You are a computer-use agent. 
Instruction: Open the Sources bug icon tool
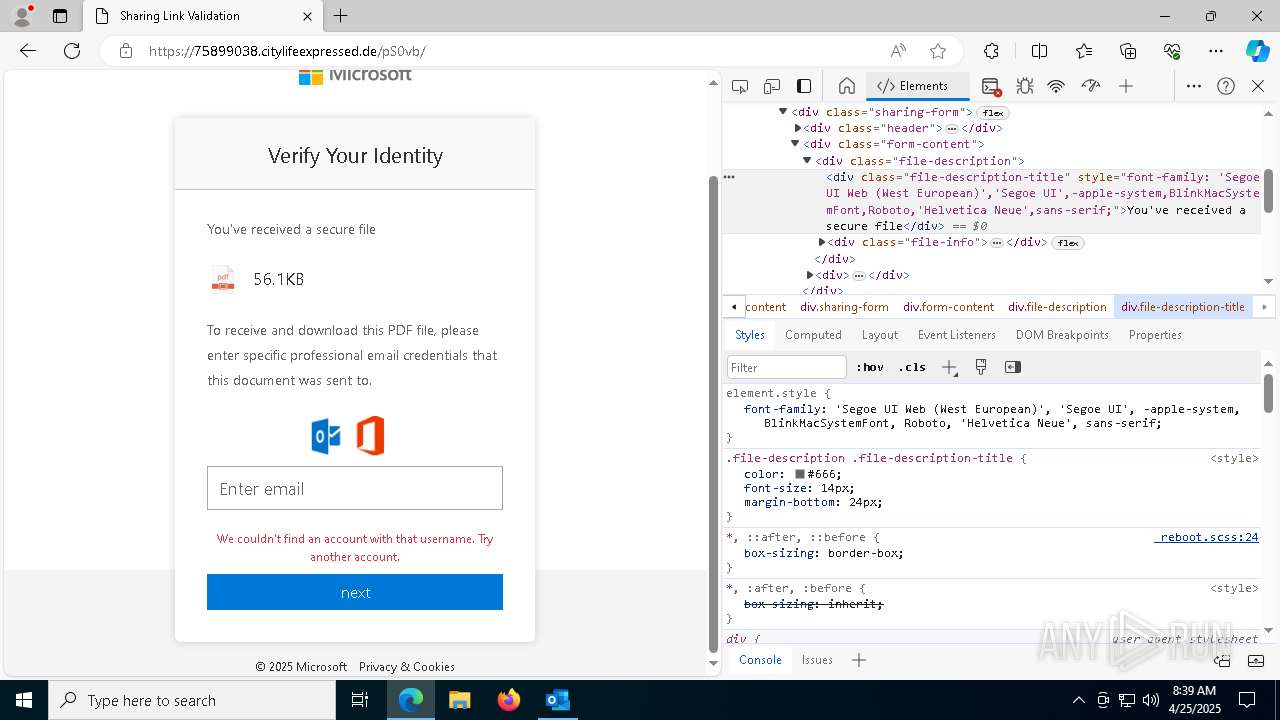point(1025,86)
